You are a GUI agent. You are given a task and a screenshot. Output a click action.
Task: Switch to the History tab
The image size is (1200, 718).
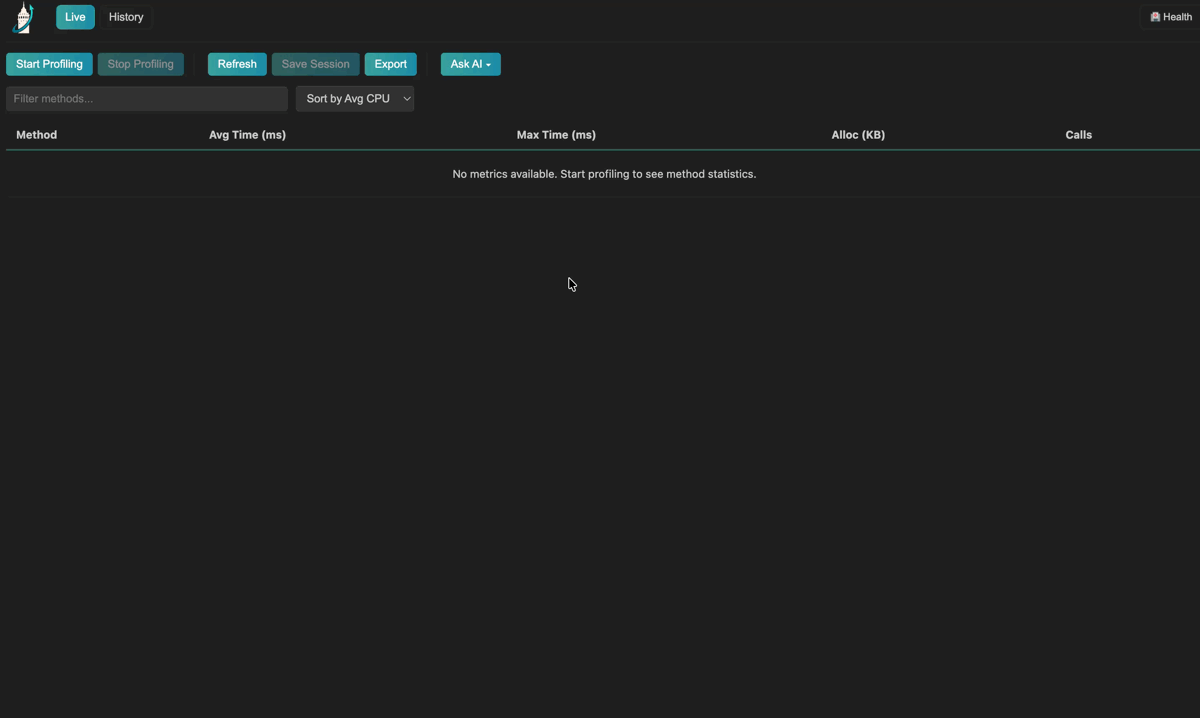(x=125, y=16)
